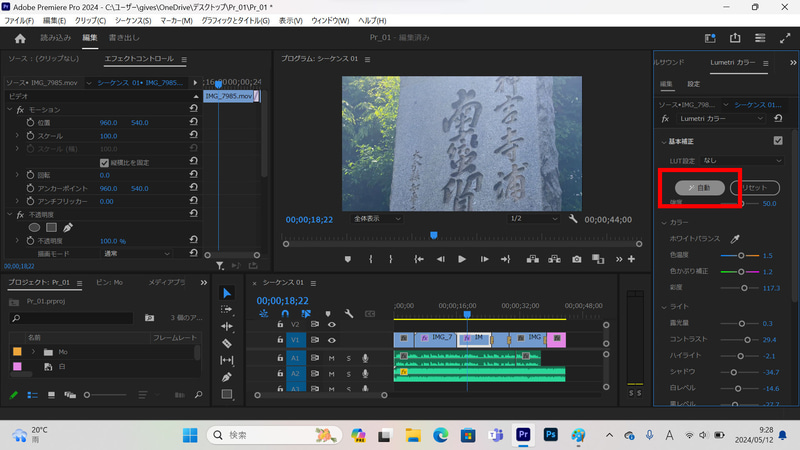Click Mark In bracket icon
800x450 pixels.
370,259
